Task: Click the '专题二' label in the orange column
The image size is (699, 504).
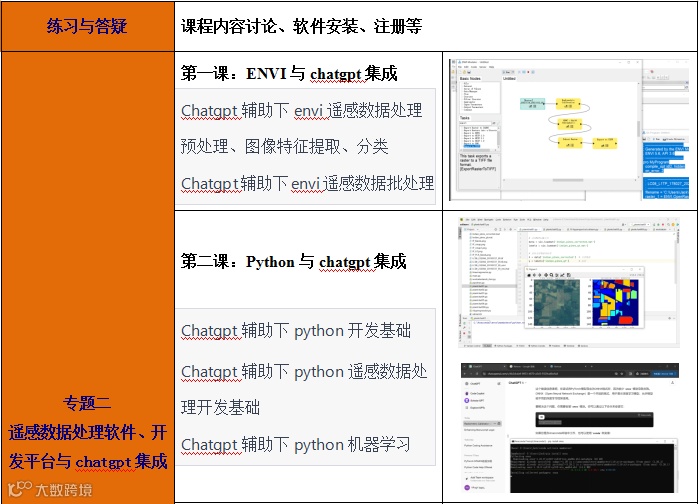Action: [x=87, y=403]
